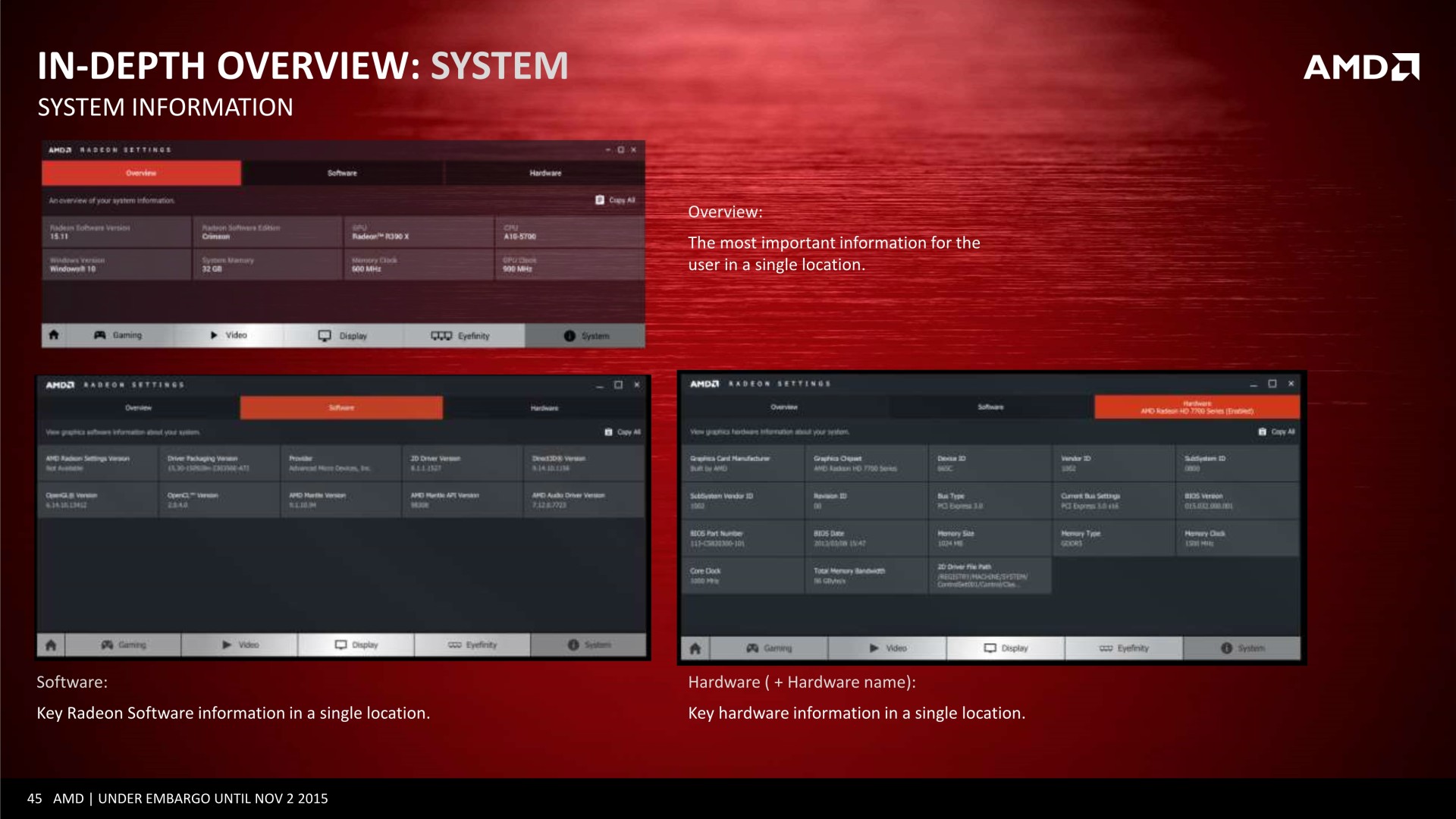The width and height of the screenshot is (1456, 819).
Task: Click System info icon in hardware window
Action: tap(1226, 648)
